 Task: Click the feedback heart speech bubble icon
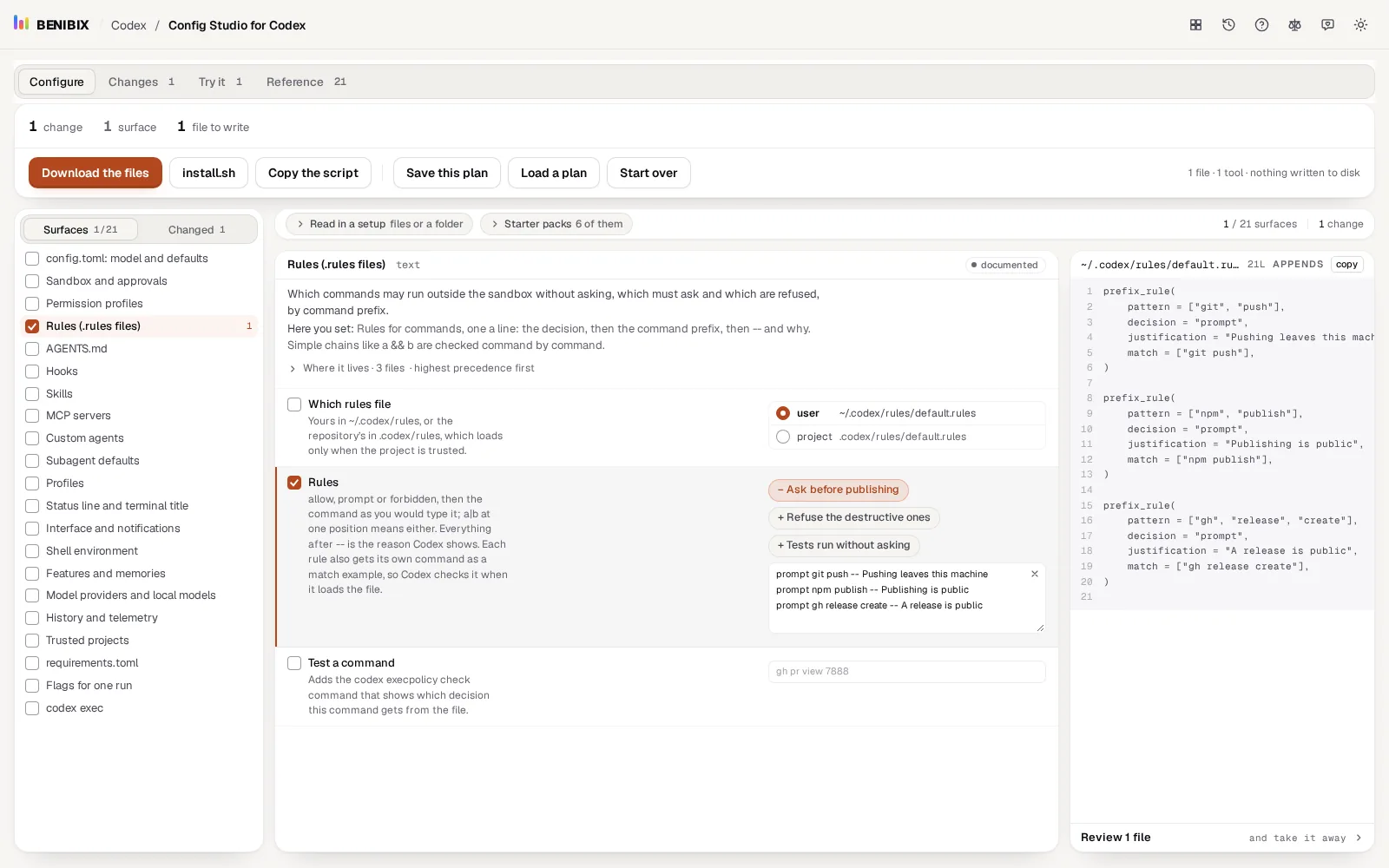[x=1327, y=25]
